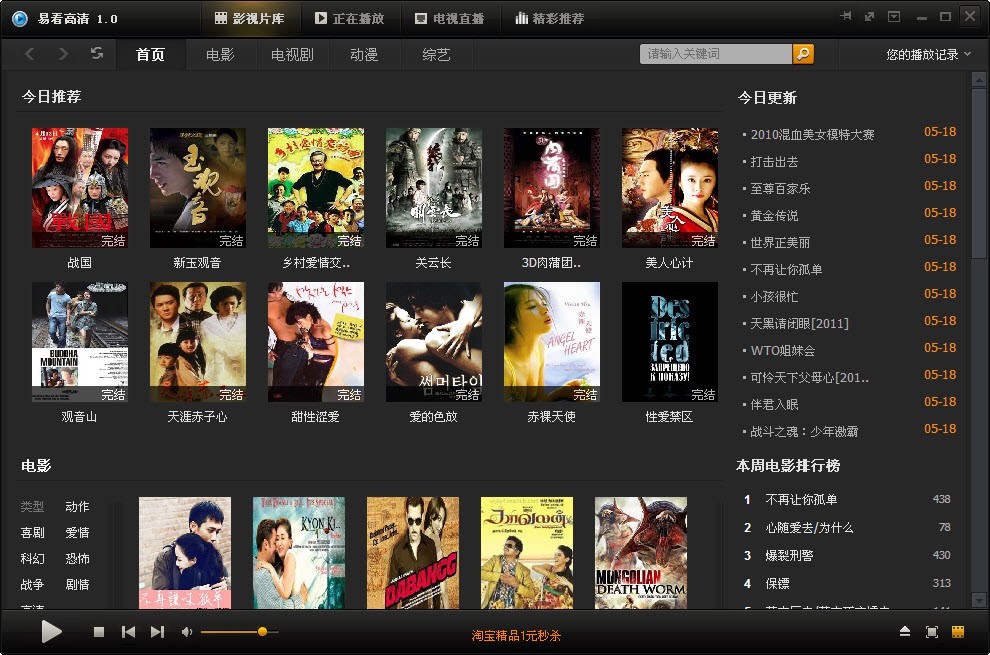This screenshot has width=990, height=655.
Task: Open the 观音山 movie poster
Action: point(80,342)
